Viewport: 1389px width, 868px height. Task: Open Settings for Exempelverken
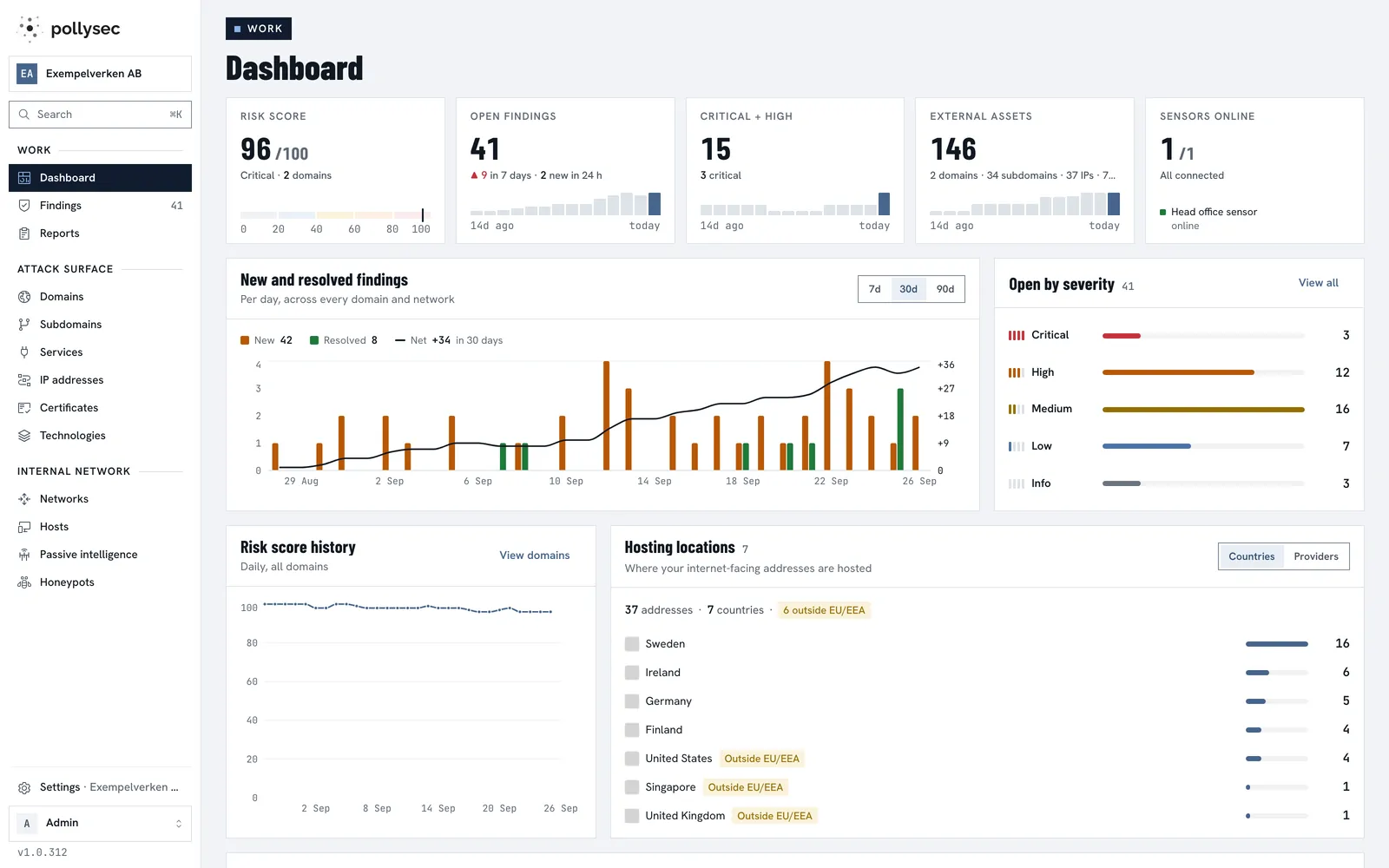tap(100, 788)
